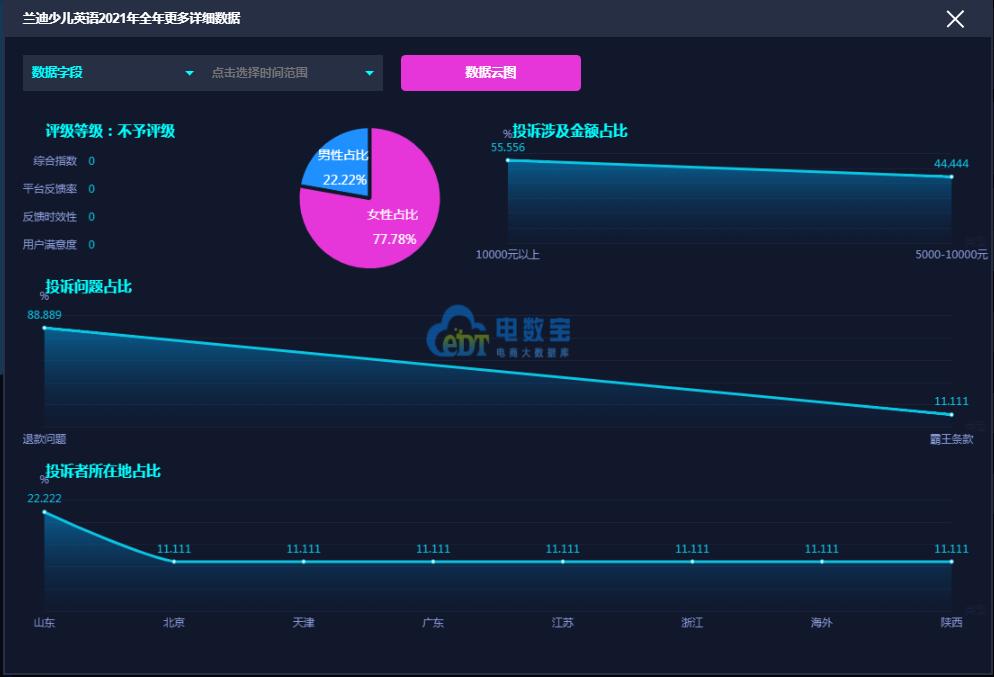Image resolution: width=994 pixels, height=677 pixels.
Task: Click the 11.111 data point above 陕西
Action: pyautogui.click(x=951, y=562)
